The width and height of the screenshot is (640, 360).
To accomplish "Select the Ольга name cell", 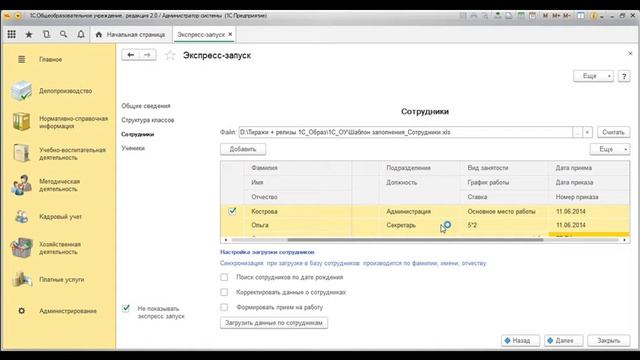I will click(x=298, y=225).
